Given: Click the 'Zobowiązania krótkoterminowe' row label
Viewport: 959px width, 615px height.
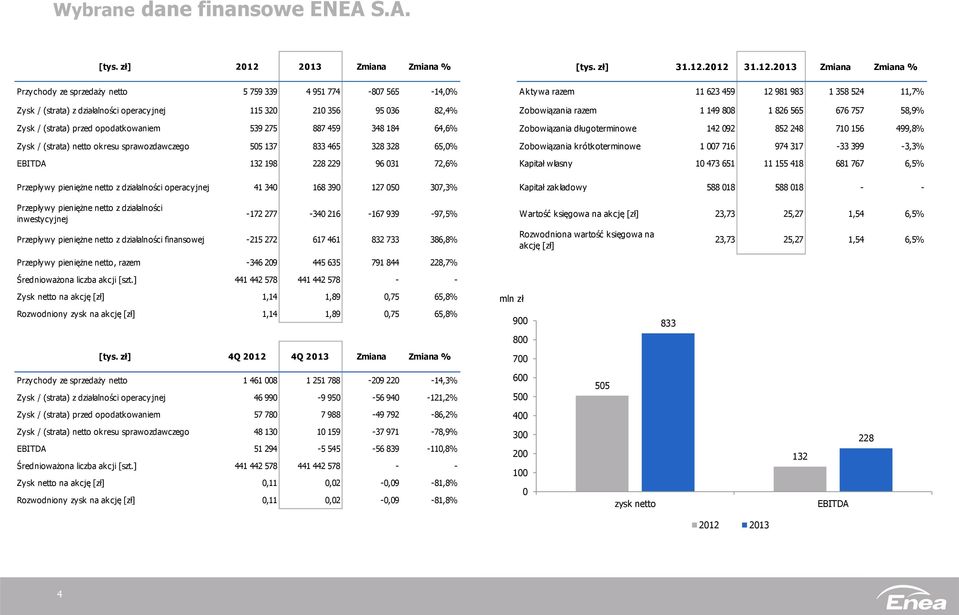Looking at the screenshot, I should click(580, 146).
